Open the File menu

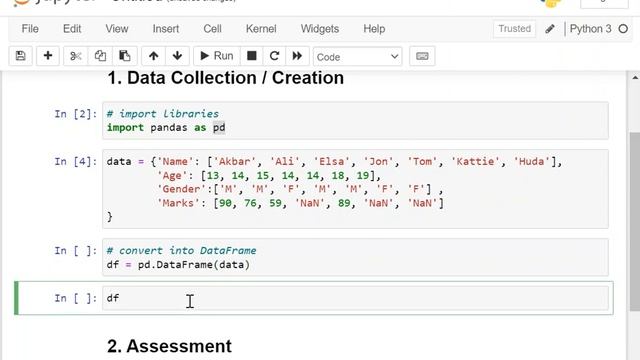click(30, 29)
